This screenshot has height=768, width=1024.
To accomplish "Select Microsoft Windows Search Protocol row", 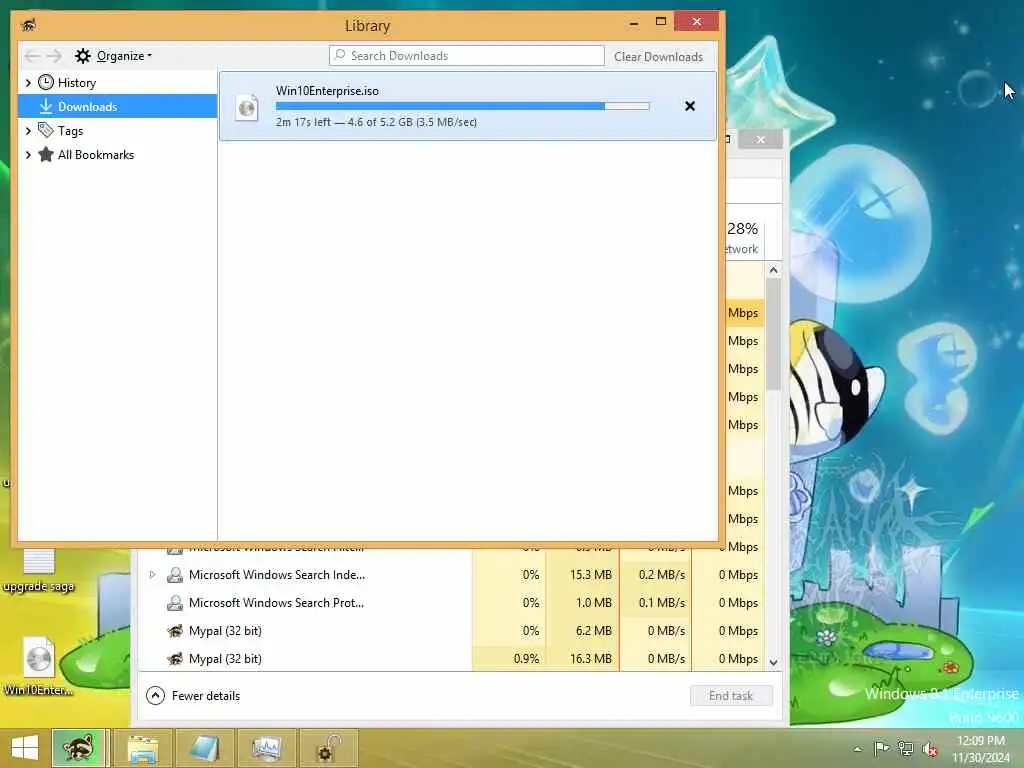I will click(451, 603).
